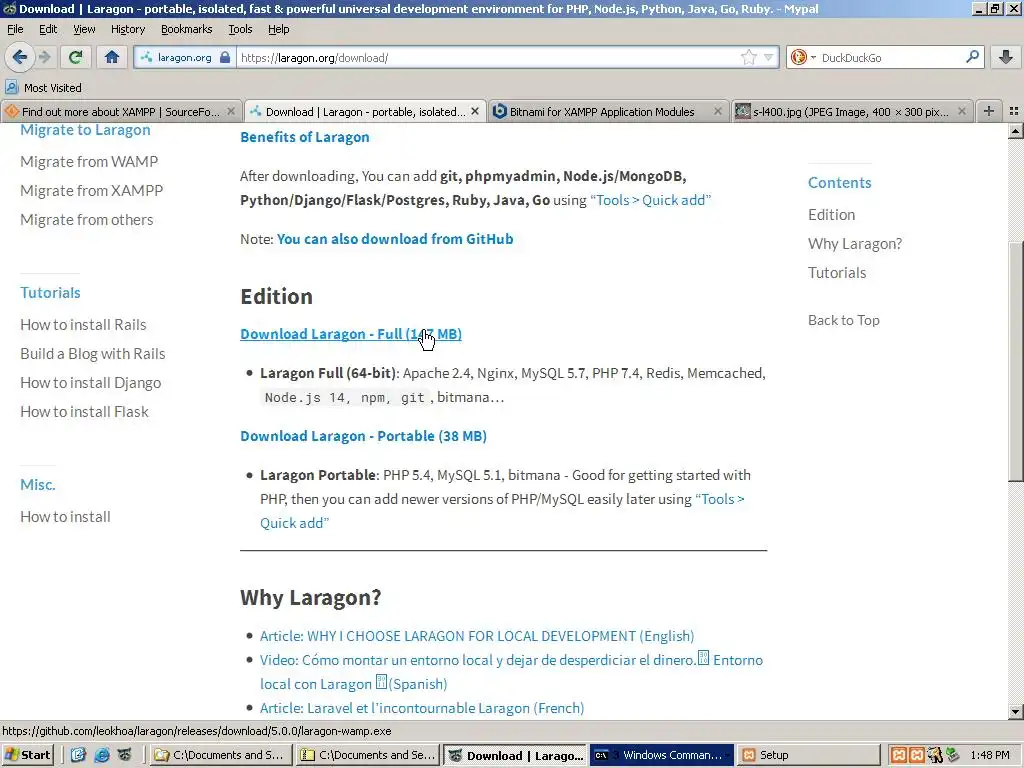The image size is (1024, 768).
Task: Open Migrate from WAMP sidebar link
Action: tap(89, 161)
